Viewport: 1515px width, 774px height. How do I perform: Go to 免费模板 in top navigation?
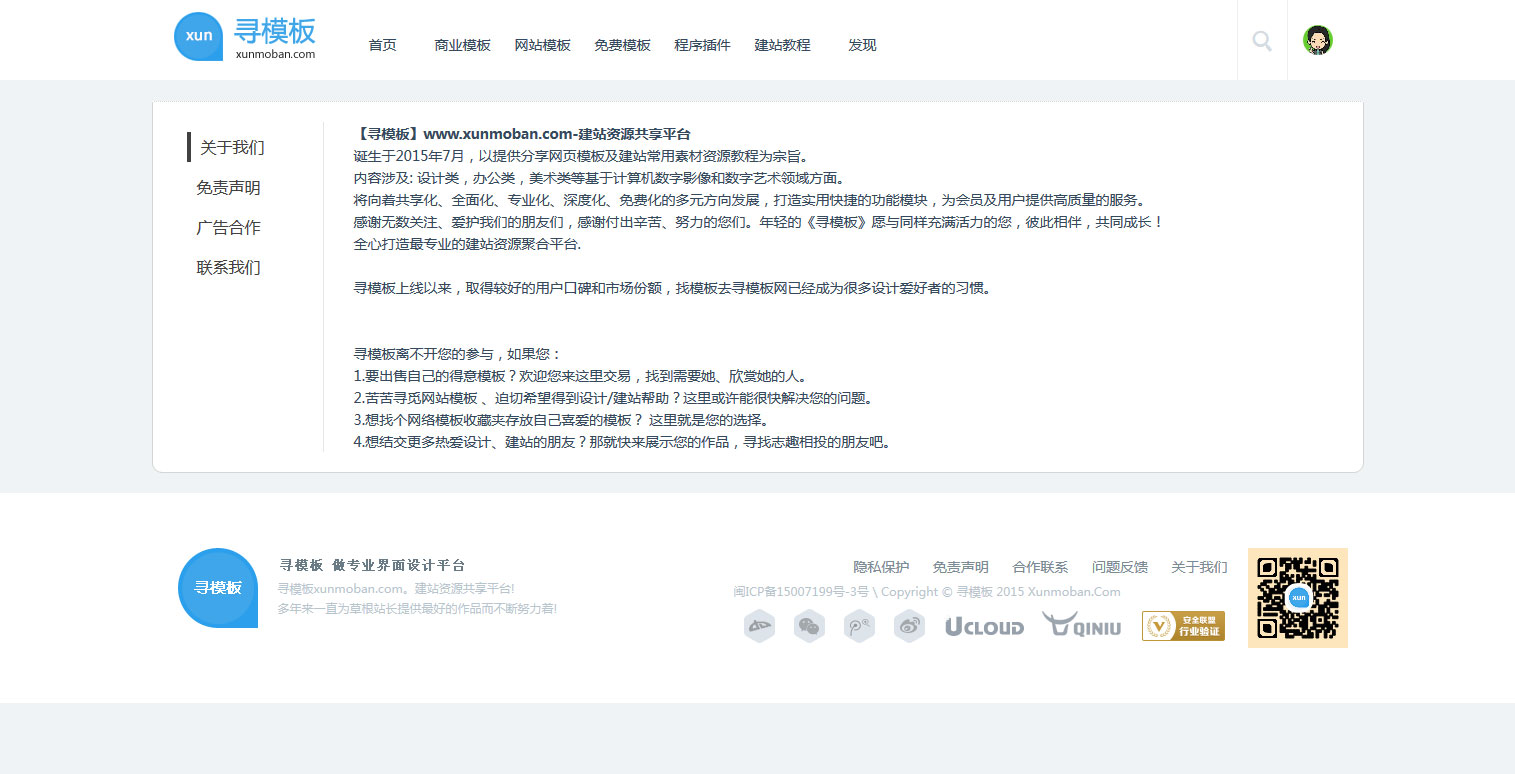click(622, 45)
